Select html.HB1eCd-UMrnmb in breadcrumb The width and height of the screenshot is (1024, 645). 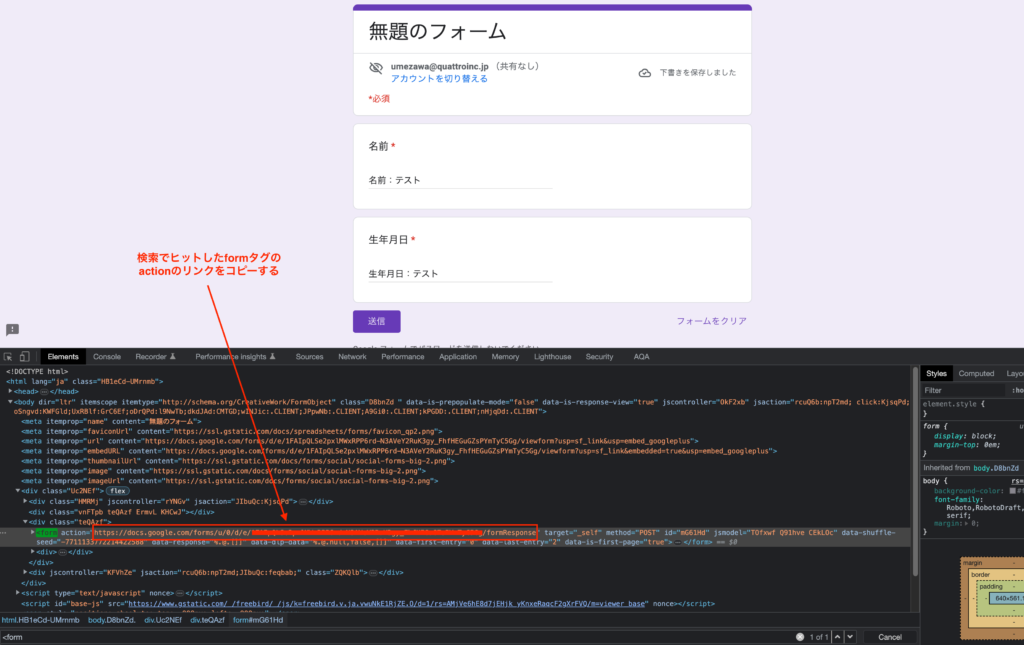[x=40, y=620]
